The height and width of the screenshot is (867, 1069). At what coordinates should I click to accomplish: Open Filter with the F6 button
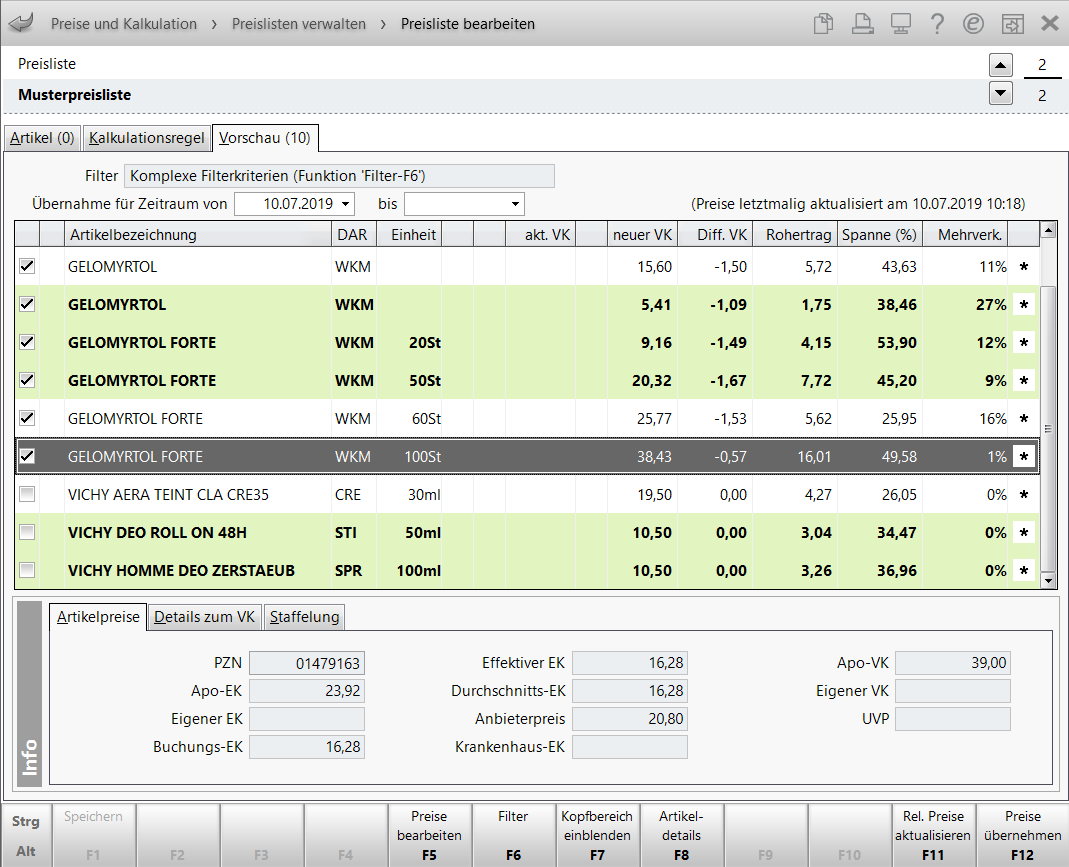tap(513, 836)
